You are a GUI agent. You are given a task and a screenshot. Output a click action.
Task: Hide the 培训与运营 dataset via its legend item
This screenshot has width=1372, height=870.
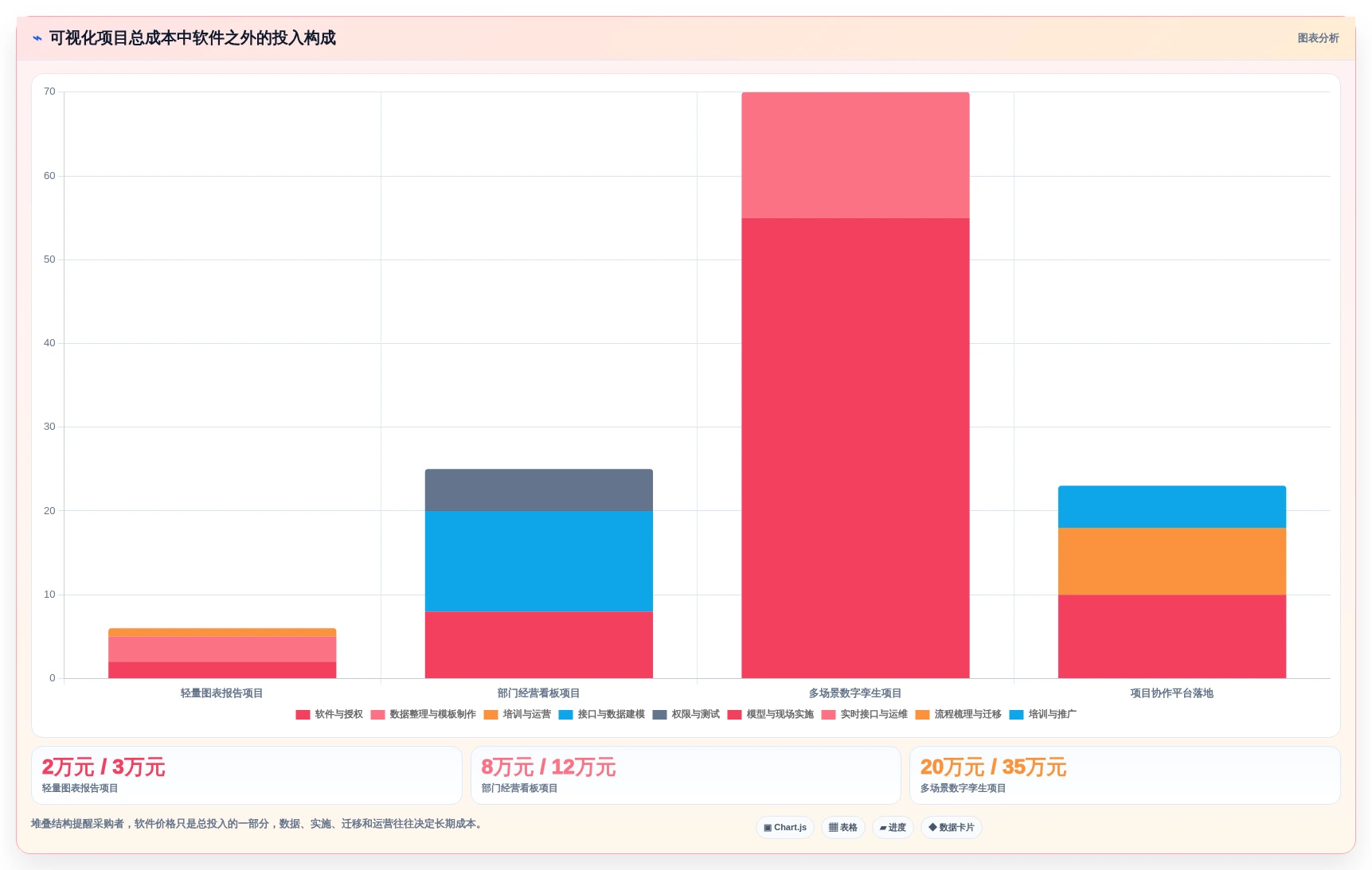(x=517, y=715)
